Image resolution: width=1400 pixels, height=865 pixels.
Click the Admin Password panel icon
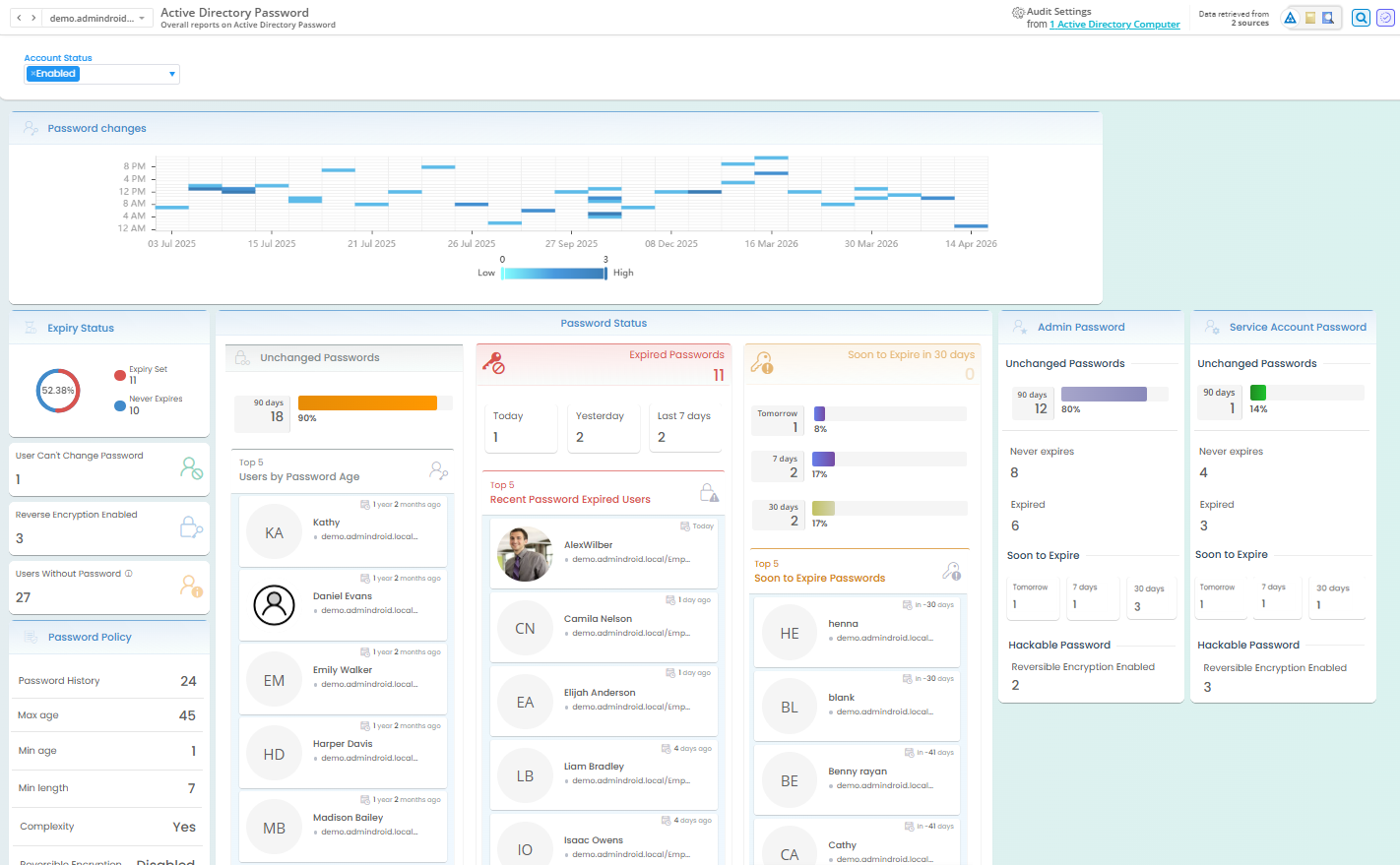(1020, 327)
